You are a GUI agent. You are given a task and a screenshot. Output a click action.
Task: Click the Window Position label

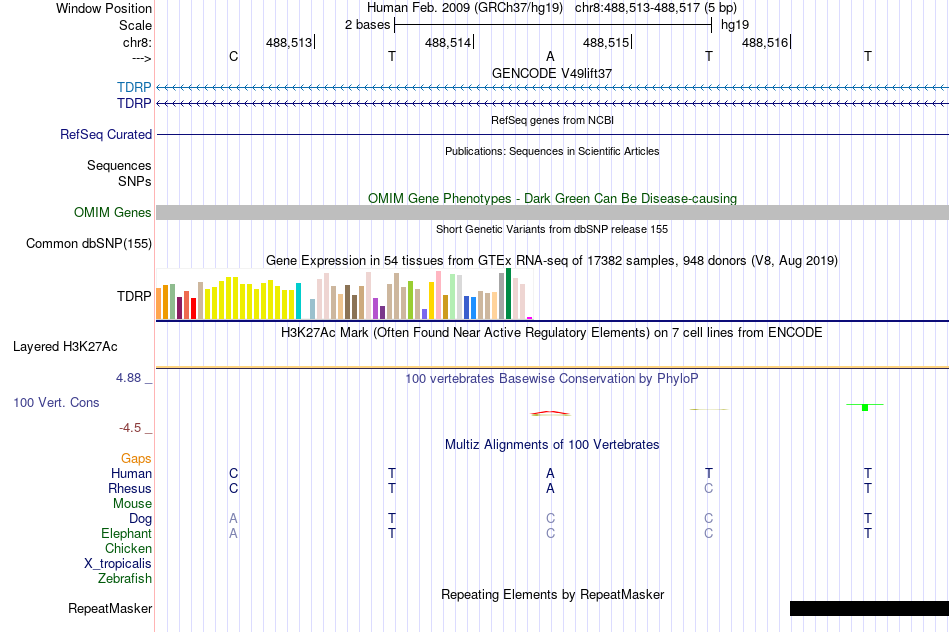(x=104, y=8)
